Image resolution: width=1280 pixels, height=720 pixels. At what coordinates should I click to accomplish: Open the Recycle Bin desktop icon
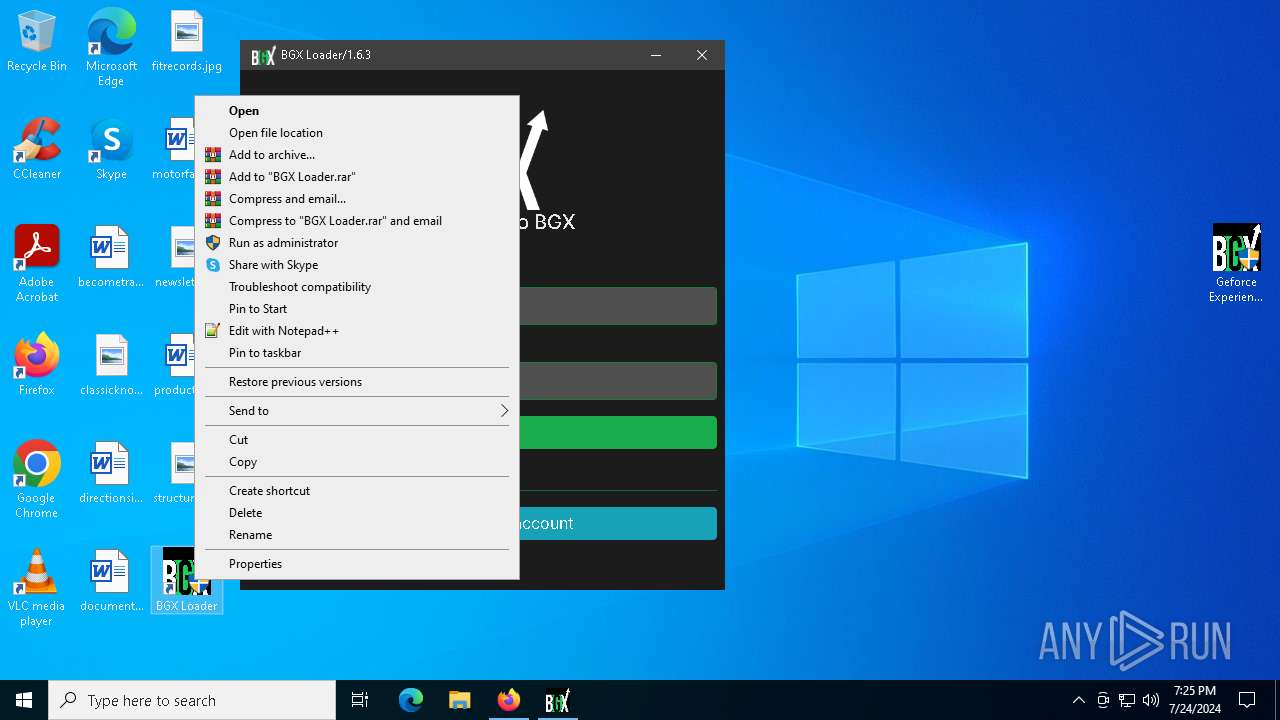37,42
